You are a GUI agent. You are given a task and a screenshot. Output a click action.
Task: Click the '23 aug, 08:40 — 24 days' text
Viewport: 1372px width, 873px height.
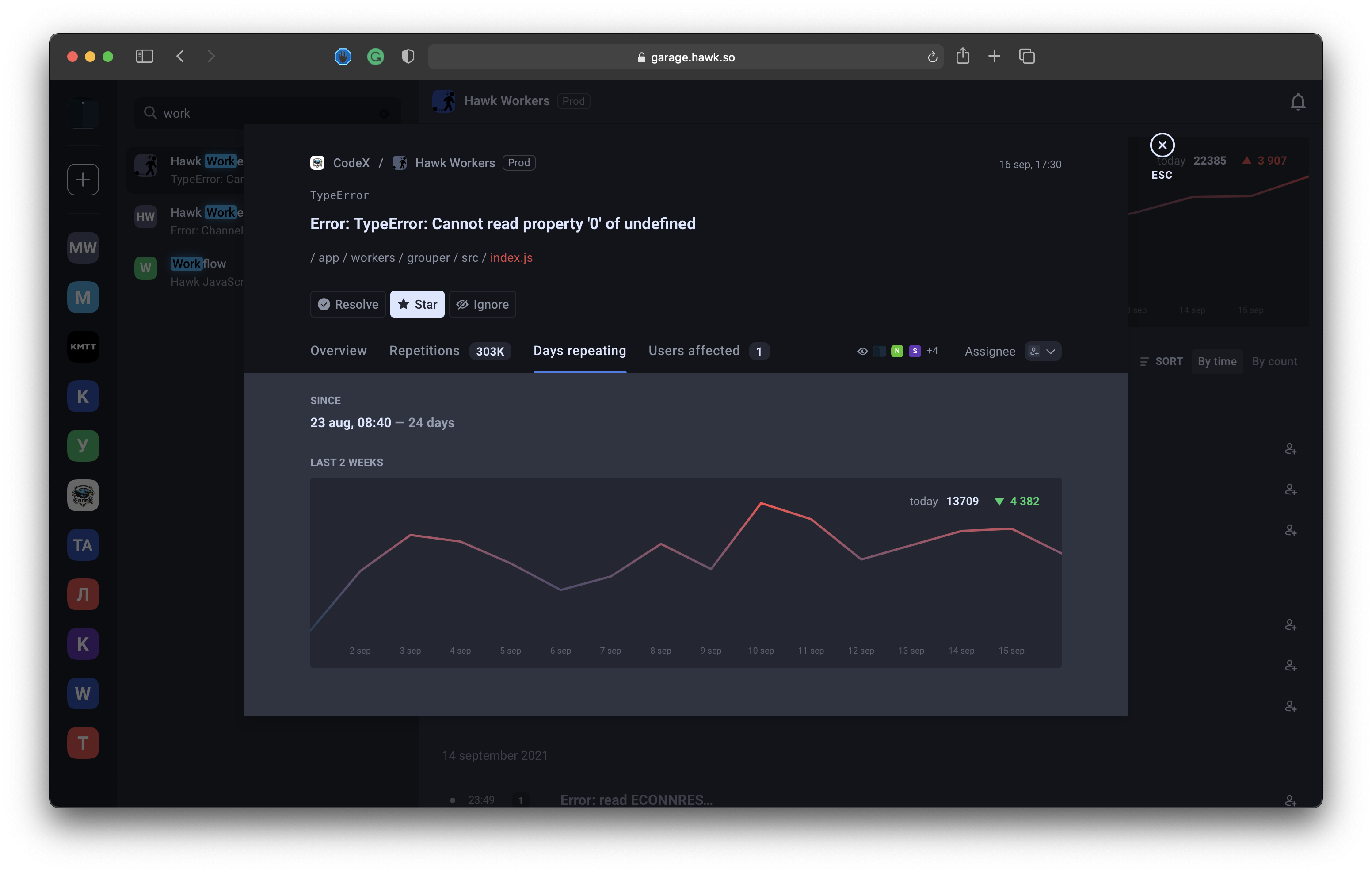point(382,422)
